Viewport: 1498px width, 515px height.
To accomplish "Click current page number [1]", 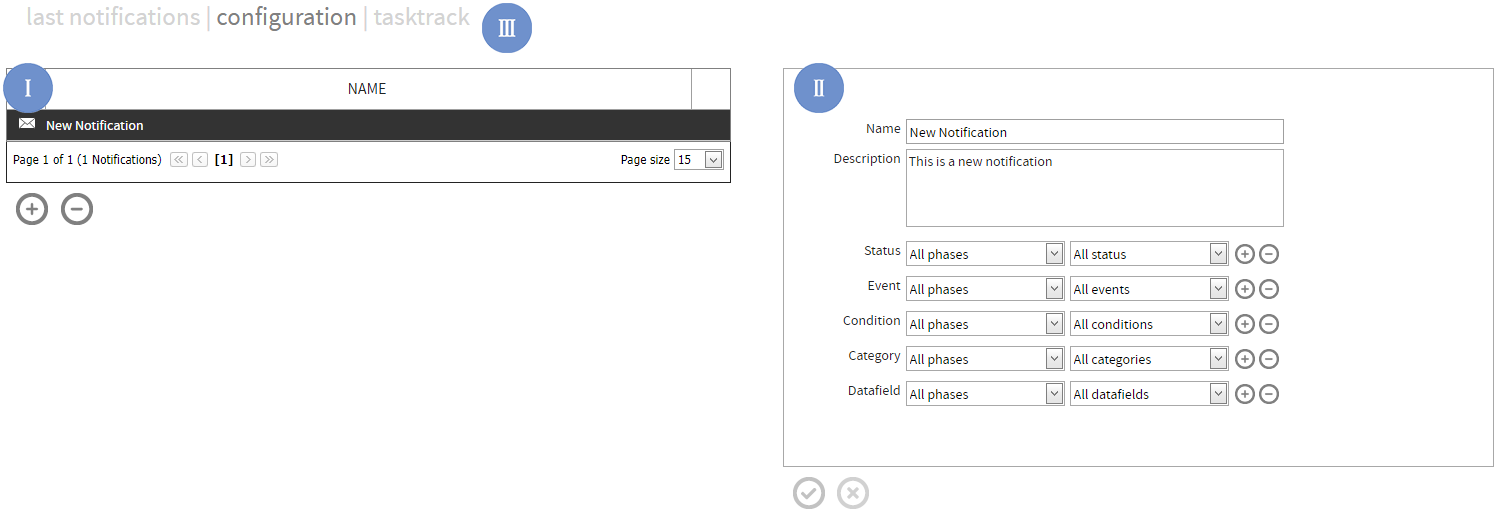I will pos(224,159).
